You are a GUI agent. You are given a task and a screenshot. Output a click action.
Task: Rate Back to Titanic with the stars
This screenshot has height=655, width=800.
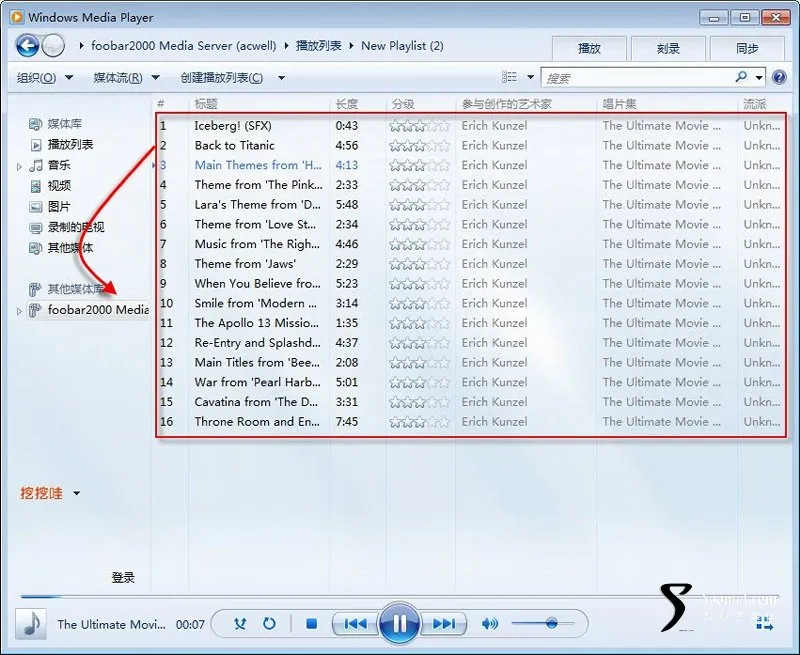pos(419,145)
